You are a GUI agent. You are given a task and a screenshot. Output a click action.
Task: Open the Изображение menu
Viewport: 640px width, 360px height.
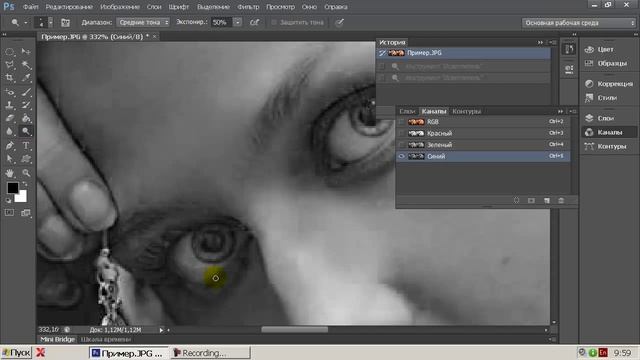[x=120, y=7]
